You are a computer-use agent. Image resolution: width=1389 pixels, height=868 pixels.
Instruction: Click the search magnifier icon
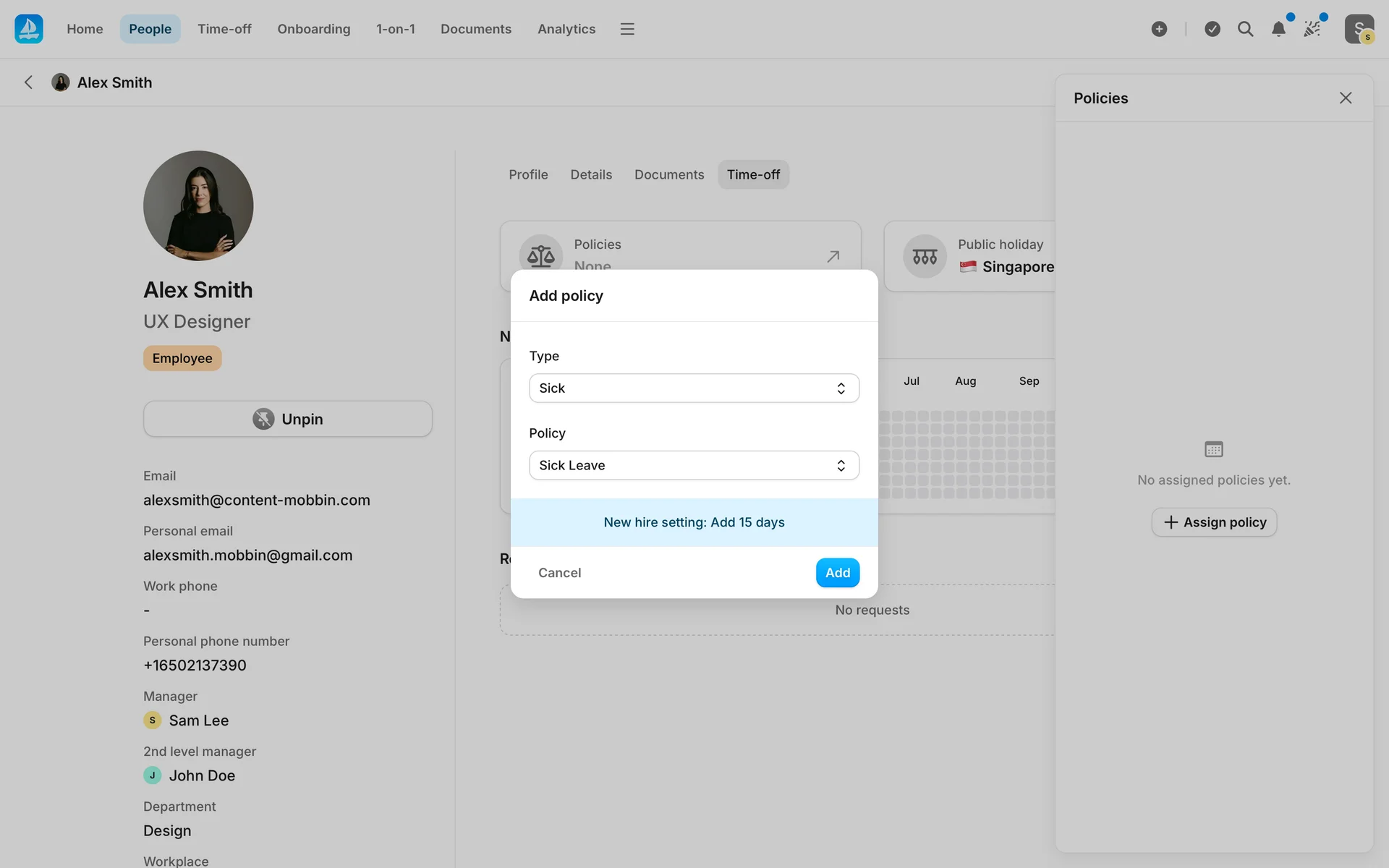[x=1245, y=29]
